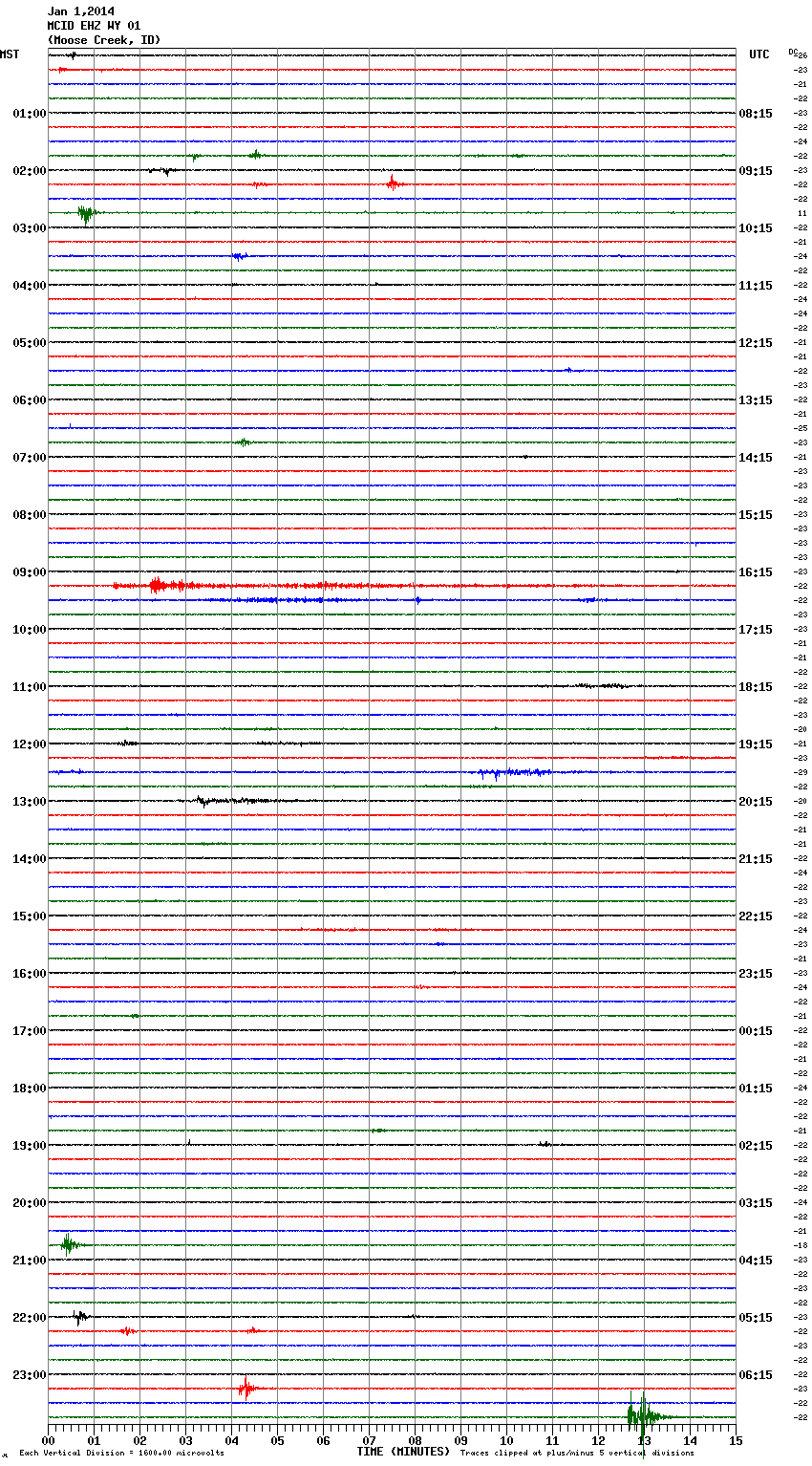812x1466 pixels.
Task: Click green seismic burst on 20:45 trace
Action: pos(69,1244)
